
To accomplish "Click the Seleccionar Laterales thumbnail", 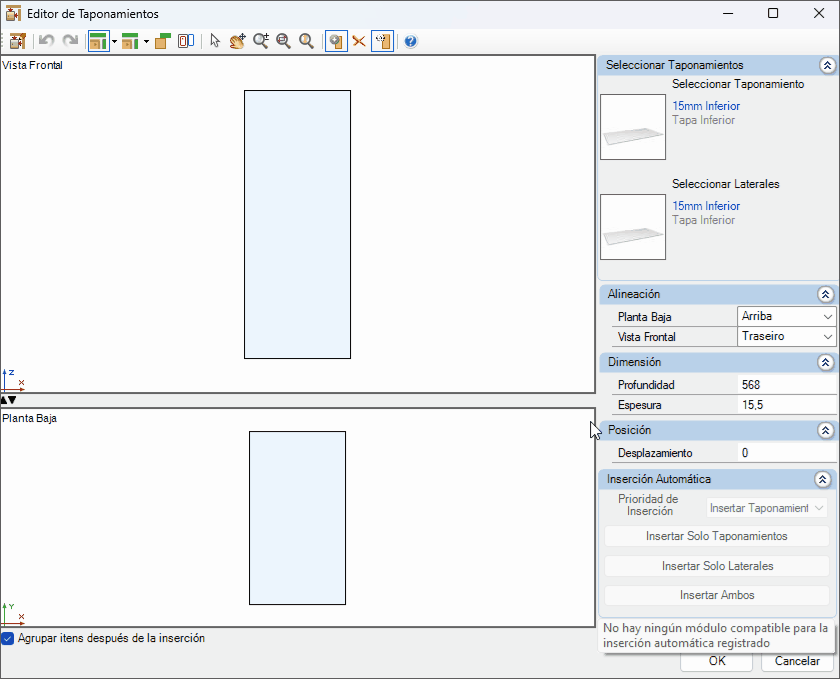I will (x=633, y=227).
